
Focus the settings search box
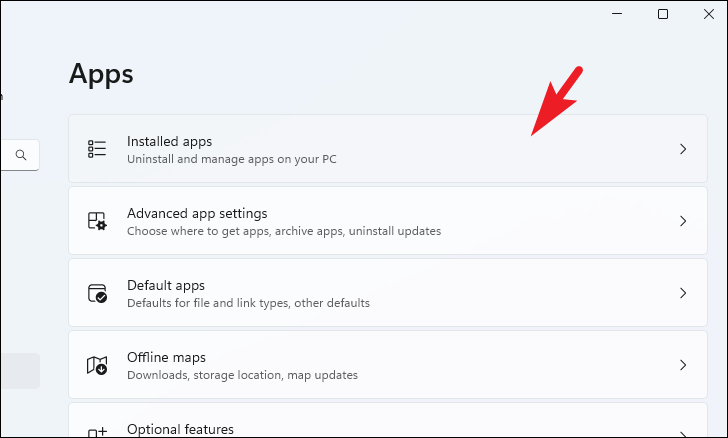click(x=20, y=155)
